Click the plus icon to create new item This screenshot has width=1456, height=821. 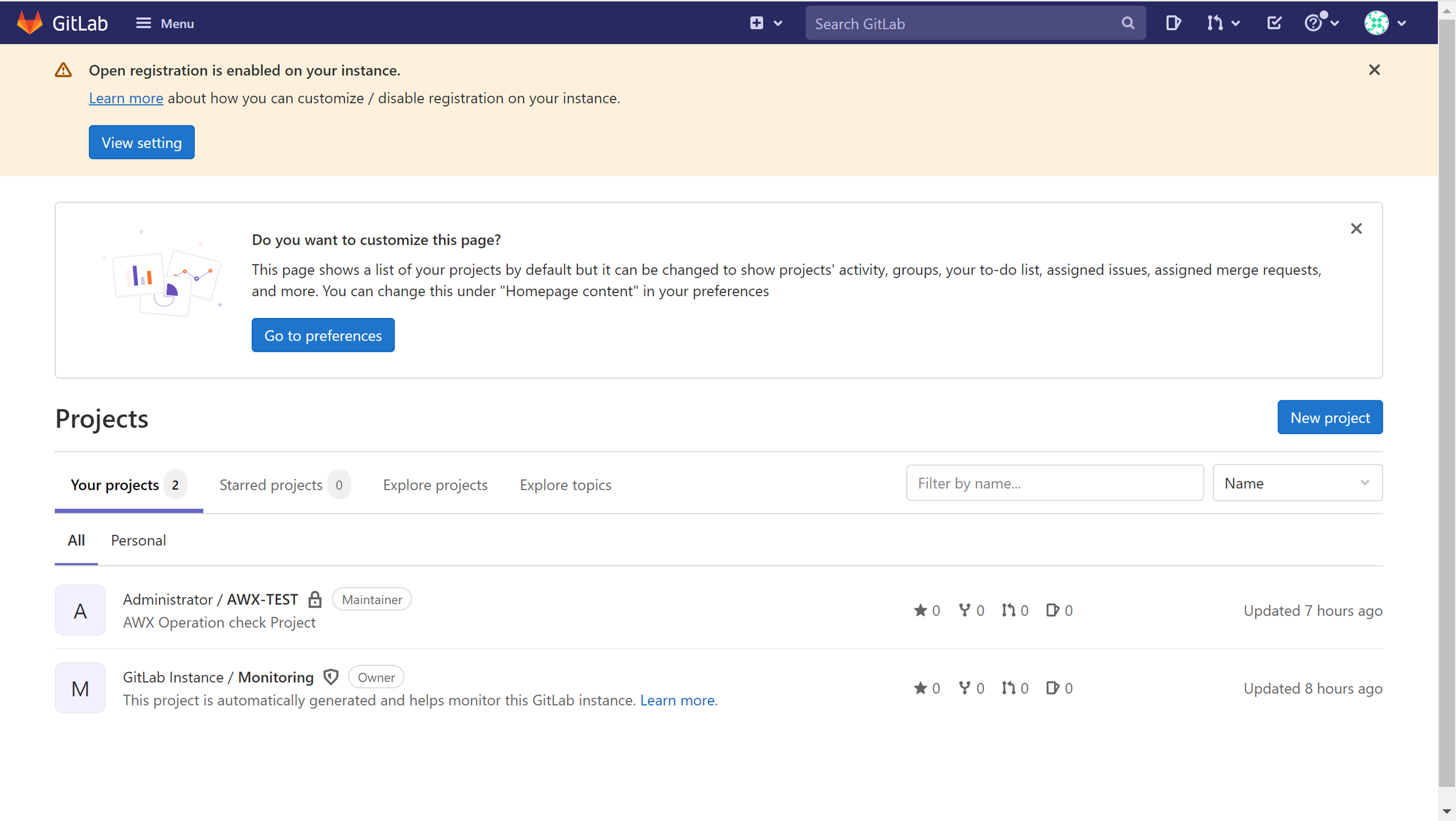[756, 23]
